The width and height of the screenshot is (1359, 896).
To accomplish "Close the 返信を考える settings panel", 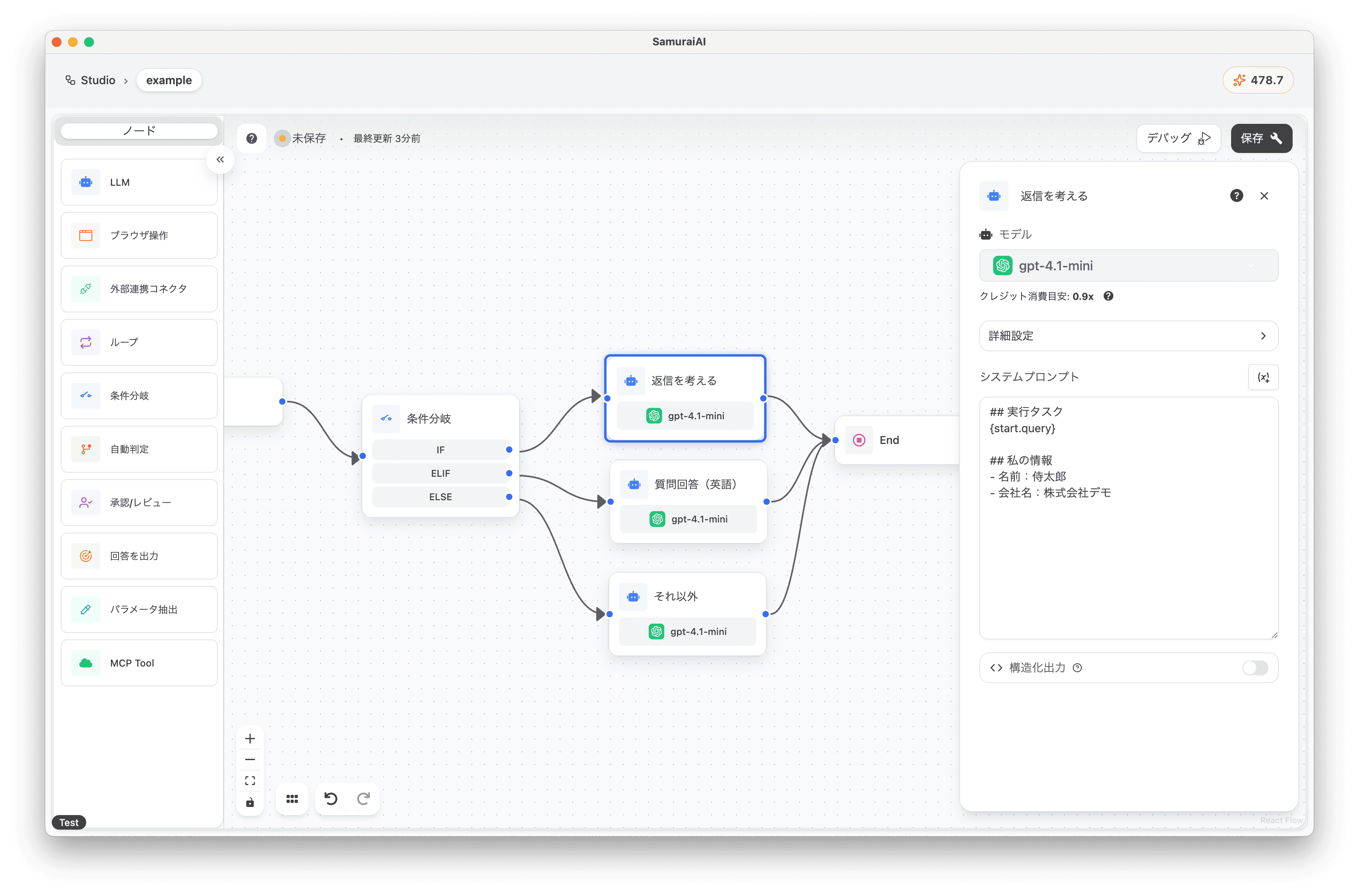I will point(1264,196).
